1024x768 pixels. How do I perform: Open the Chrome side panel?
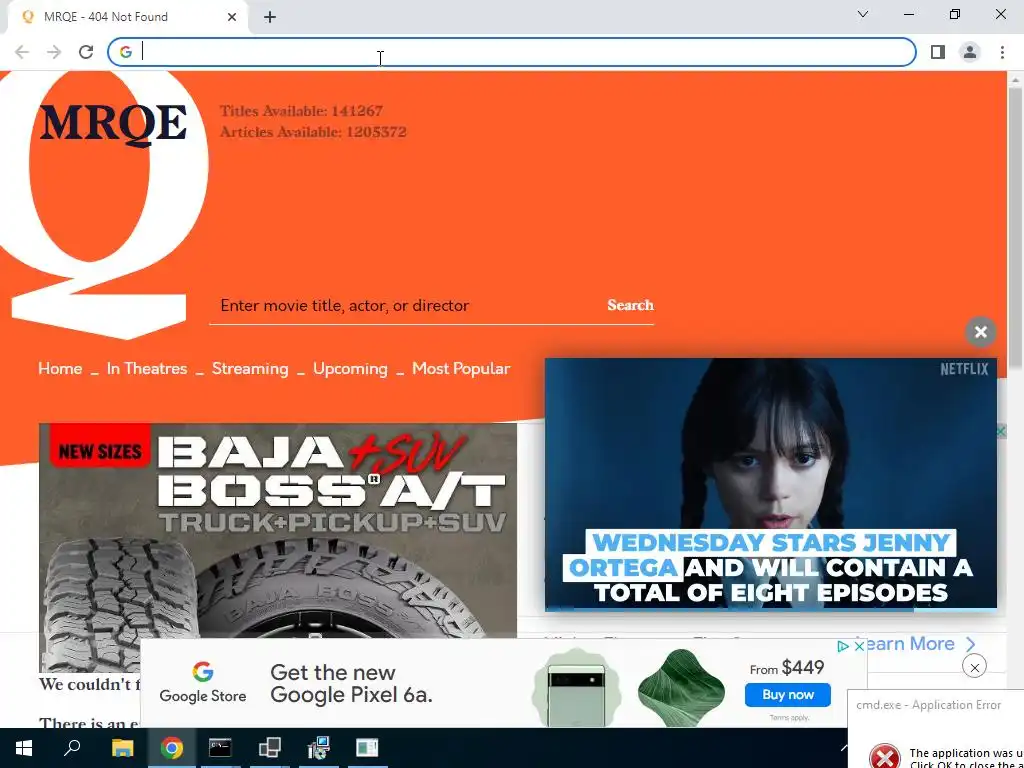(938, 52)
